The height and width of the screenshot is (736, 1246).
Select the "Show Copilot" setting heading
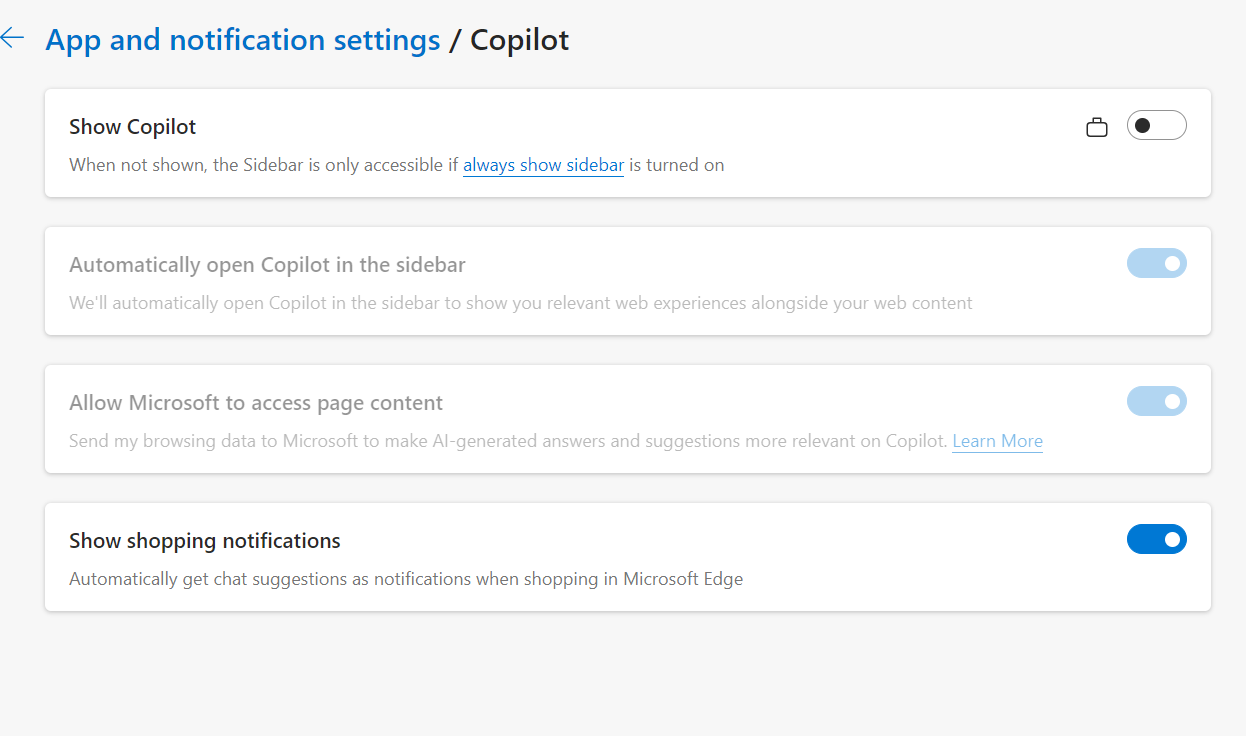(133, 127)
